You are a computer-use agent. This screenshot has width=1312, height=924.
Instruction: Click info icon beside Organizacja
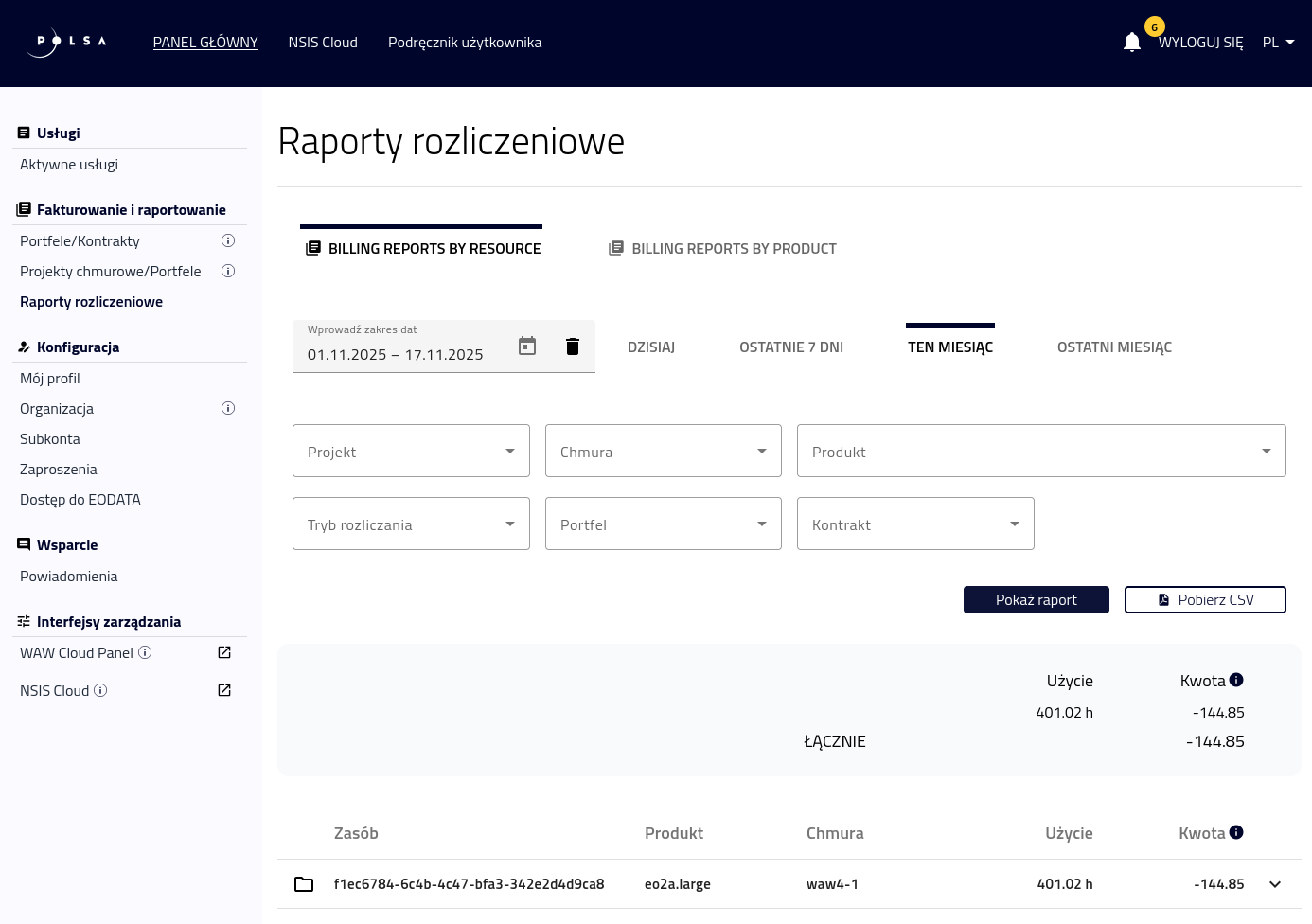tap(228, 409)
